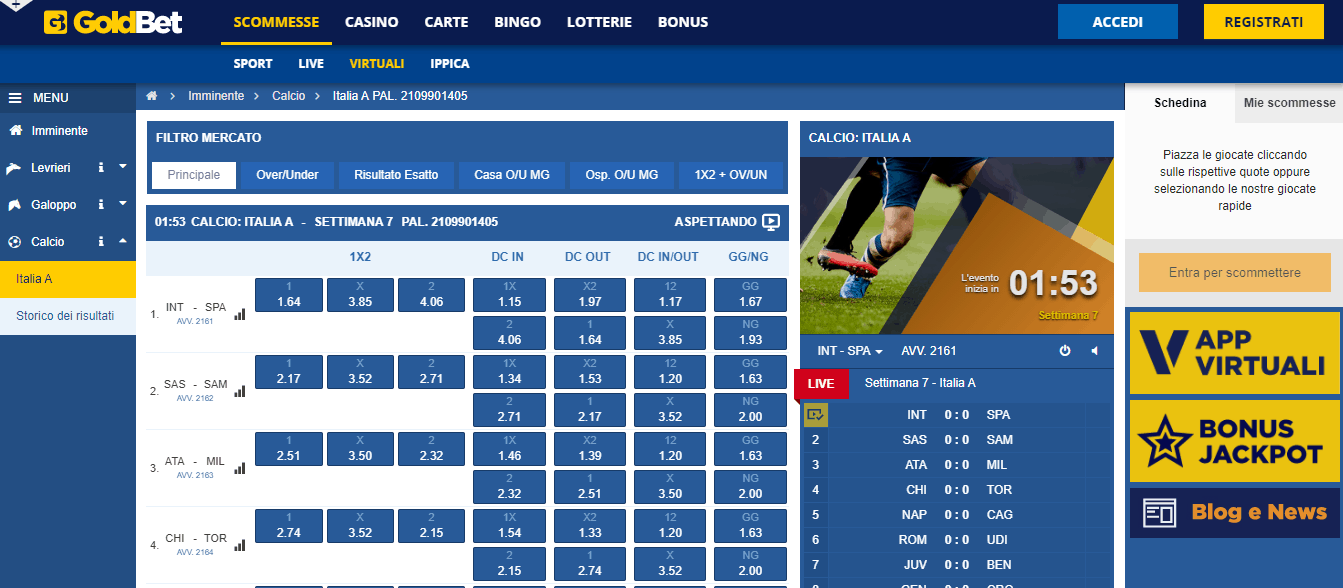The image size is (1343, 588).
Task: Open the APP VIRTUALI banner
Action: [1234, 352]
